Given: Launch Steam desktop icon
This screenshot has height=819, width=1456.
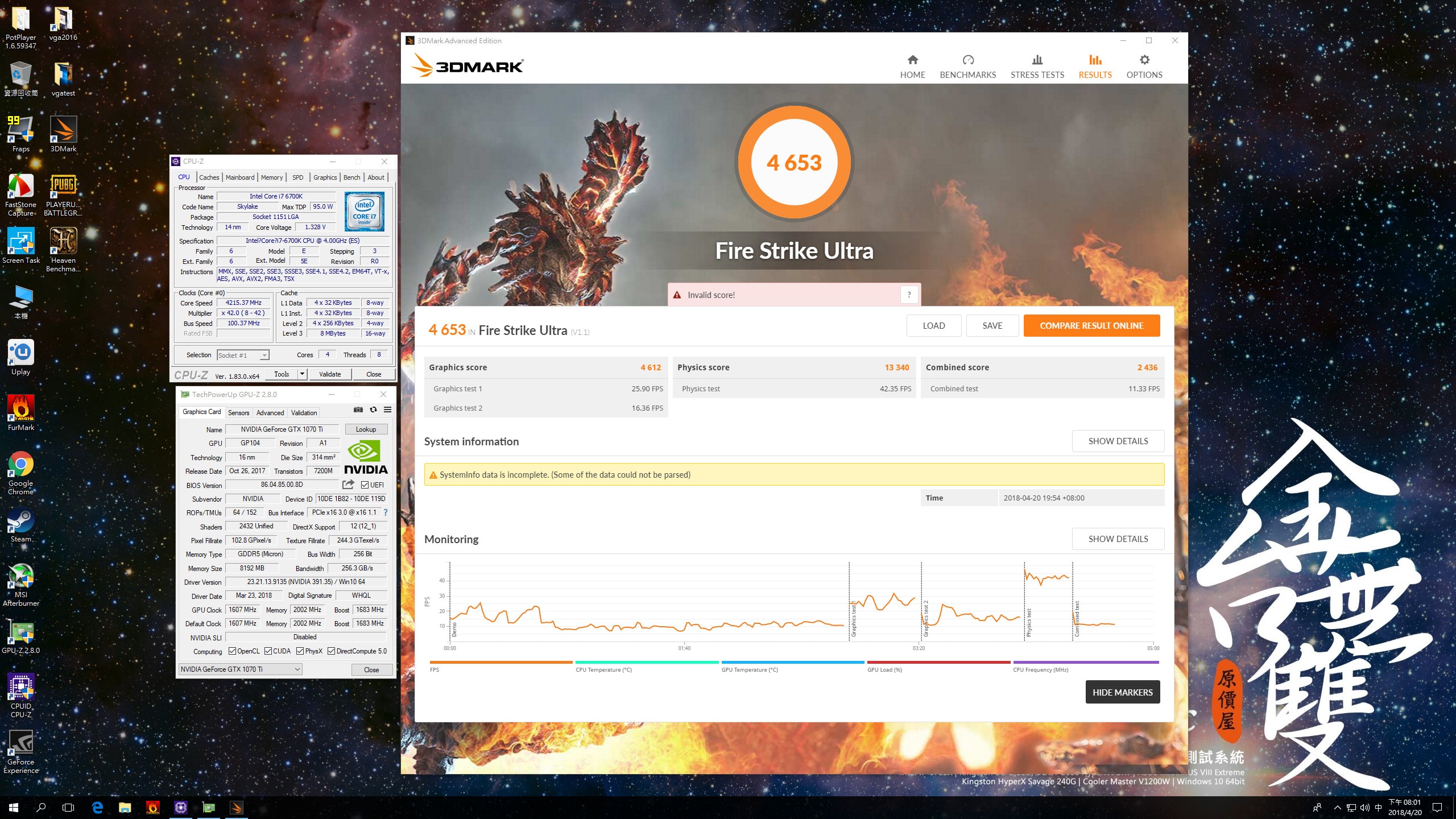Looking at the screenshot, I should (21, 524).
